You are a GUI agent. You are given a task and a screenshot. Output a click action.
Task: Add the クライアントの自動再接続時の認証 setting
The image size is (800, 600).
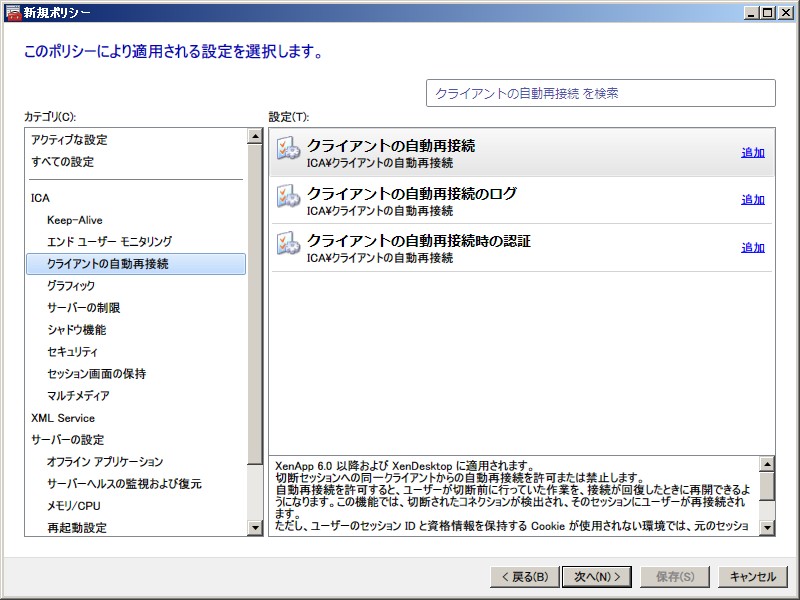[x=752, y=248]
